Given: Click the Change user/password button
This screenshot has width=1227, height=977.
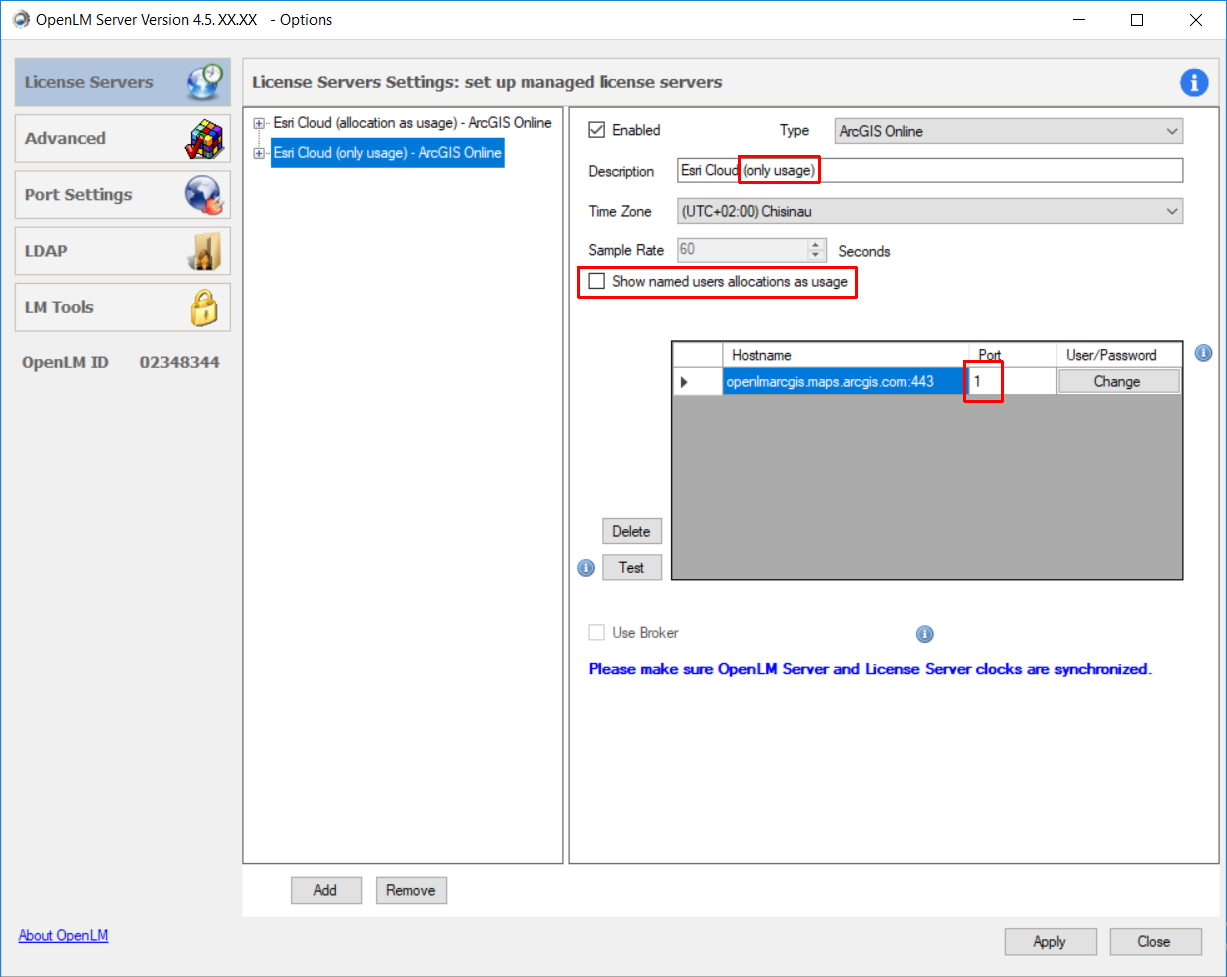Looking at the screenshot, I should pos(1117,381).
